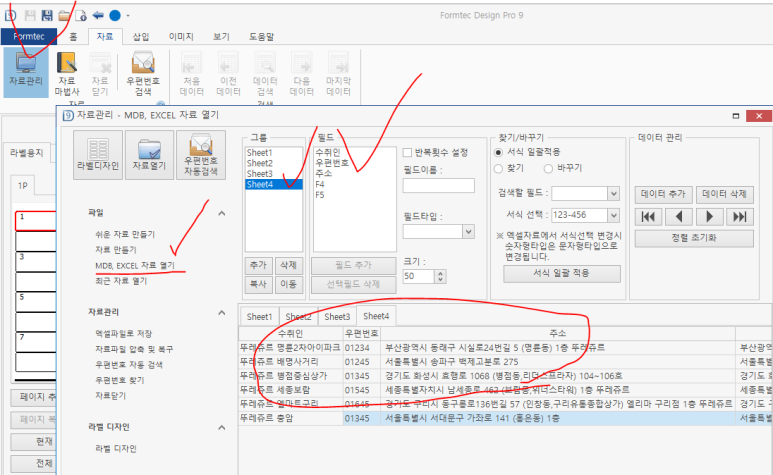Viewport: 773px width, 475px height.
Task: Click 서식 일괄 적용 button
Action: pyautogui.click(x=562, y=273)
